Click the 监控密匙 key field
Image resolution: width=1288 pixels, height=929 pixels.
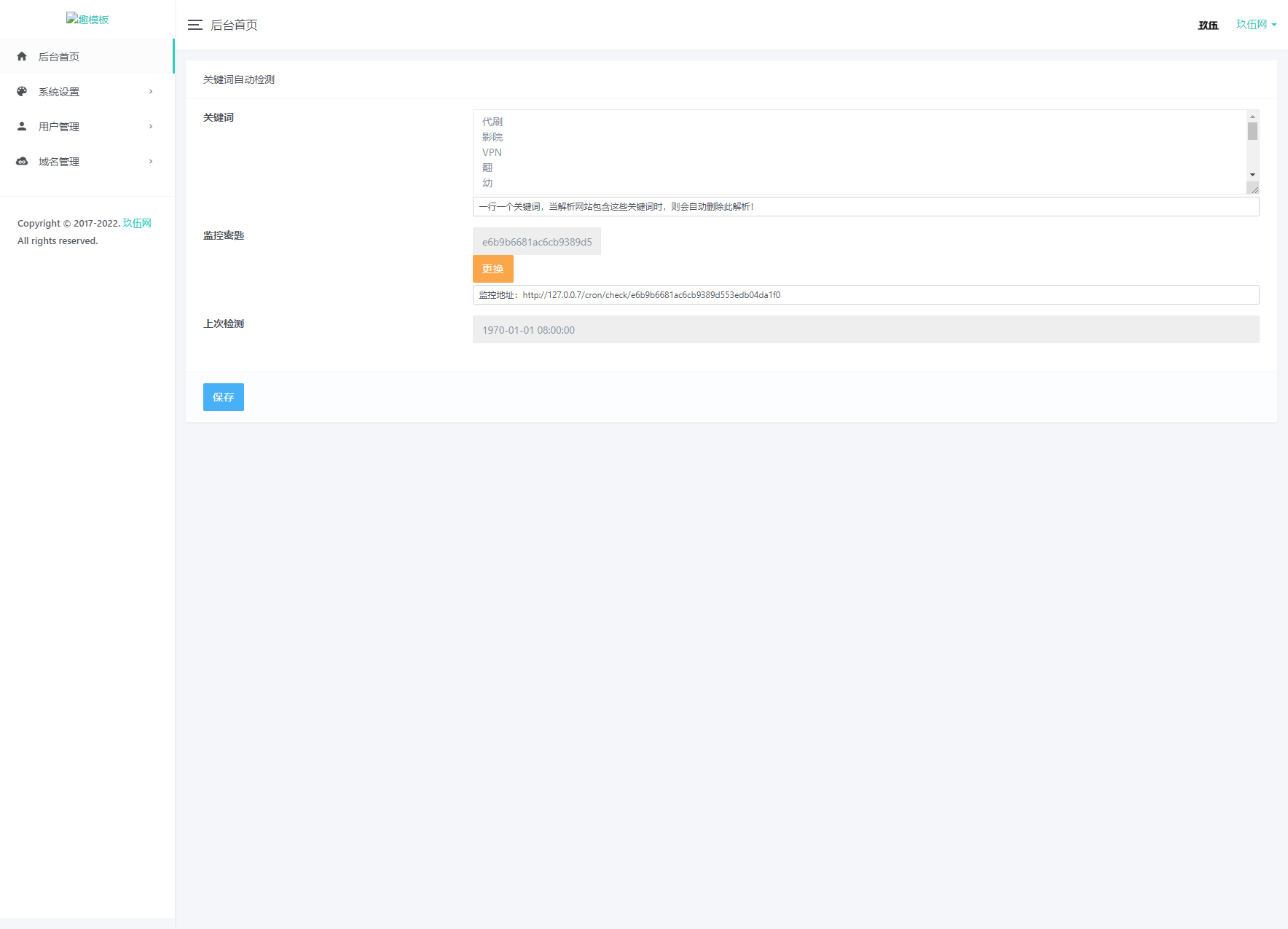[x=536, y=242]
